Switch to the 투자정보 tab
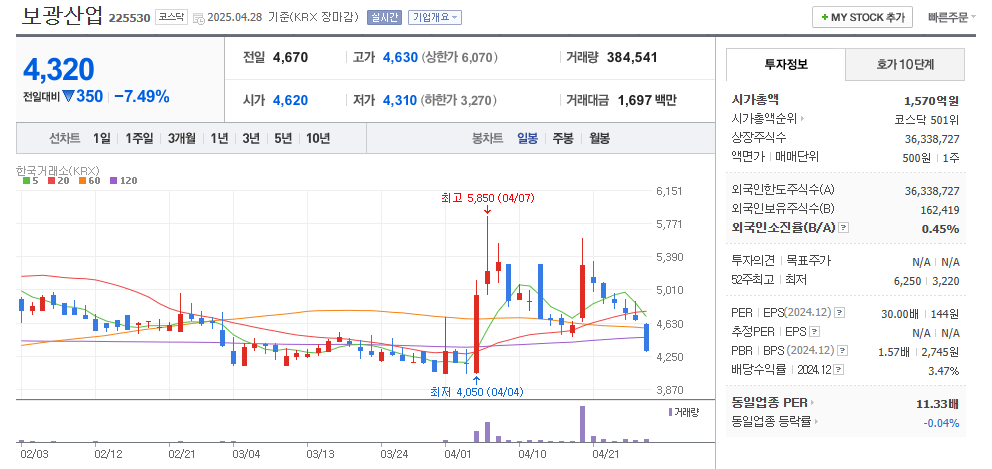992x469 pixels. point(786,65)
